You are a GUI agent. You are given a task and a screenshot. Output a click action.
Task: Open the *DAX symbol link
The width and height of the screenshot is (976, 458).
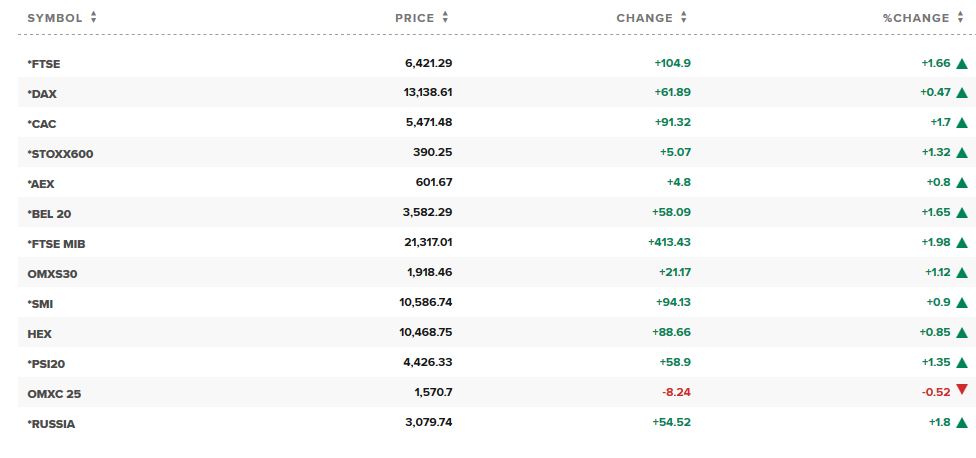[x=42, y=94]
